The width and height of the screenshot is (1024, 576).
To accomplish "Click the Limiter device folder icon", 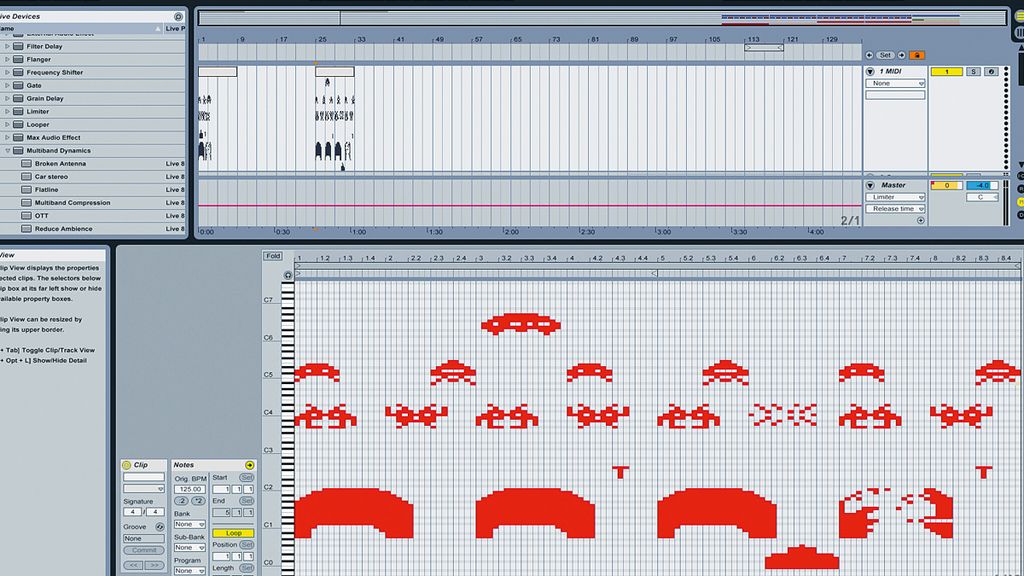I will pos(18,112).
